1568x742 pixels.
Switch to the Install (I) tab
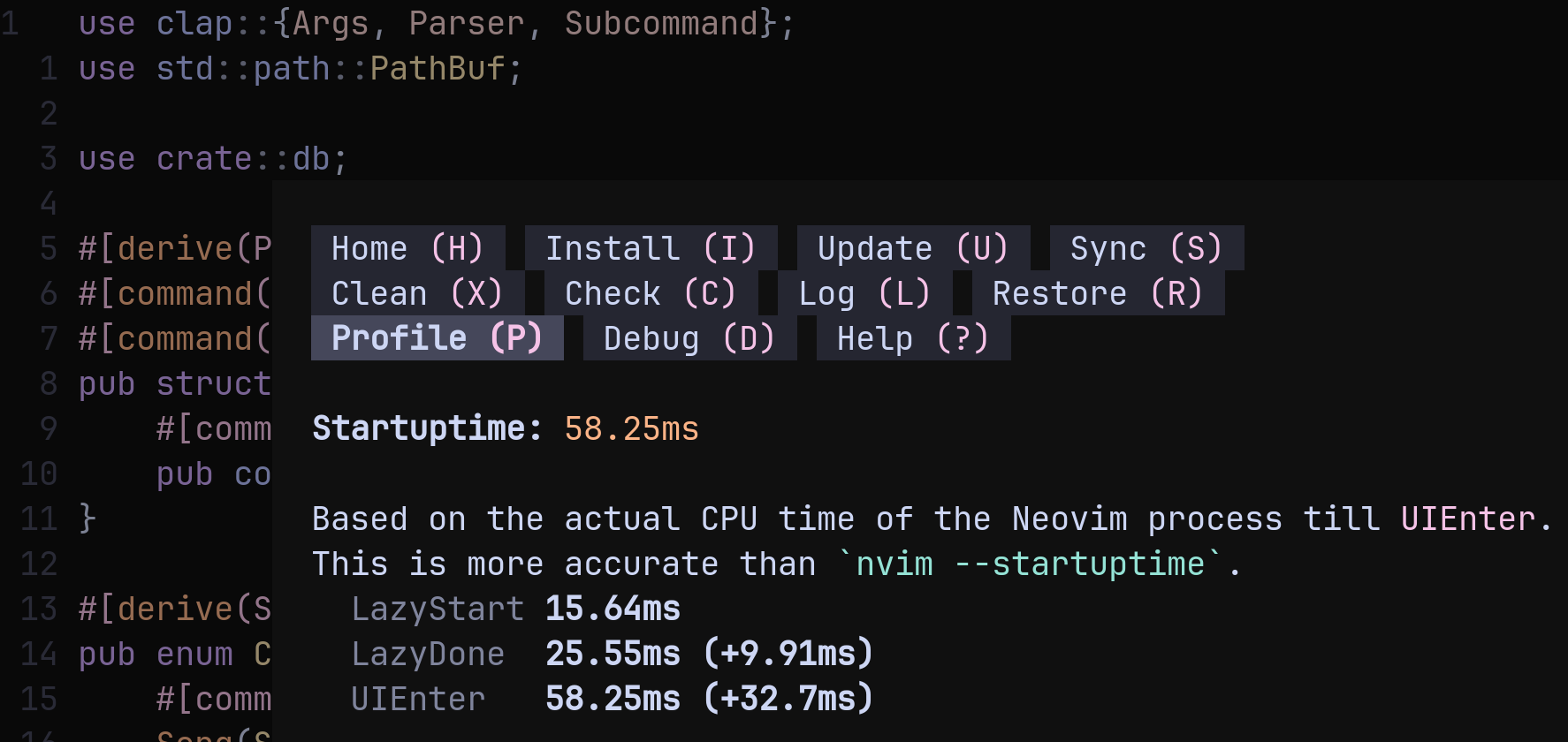point(651,248)
